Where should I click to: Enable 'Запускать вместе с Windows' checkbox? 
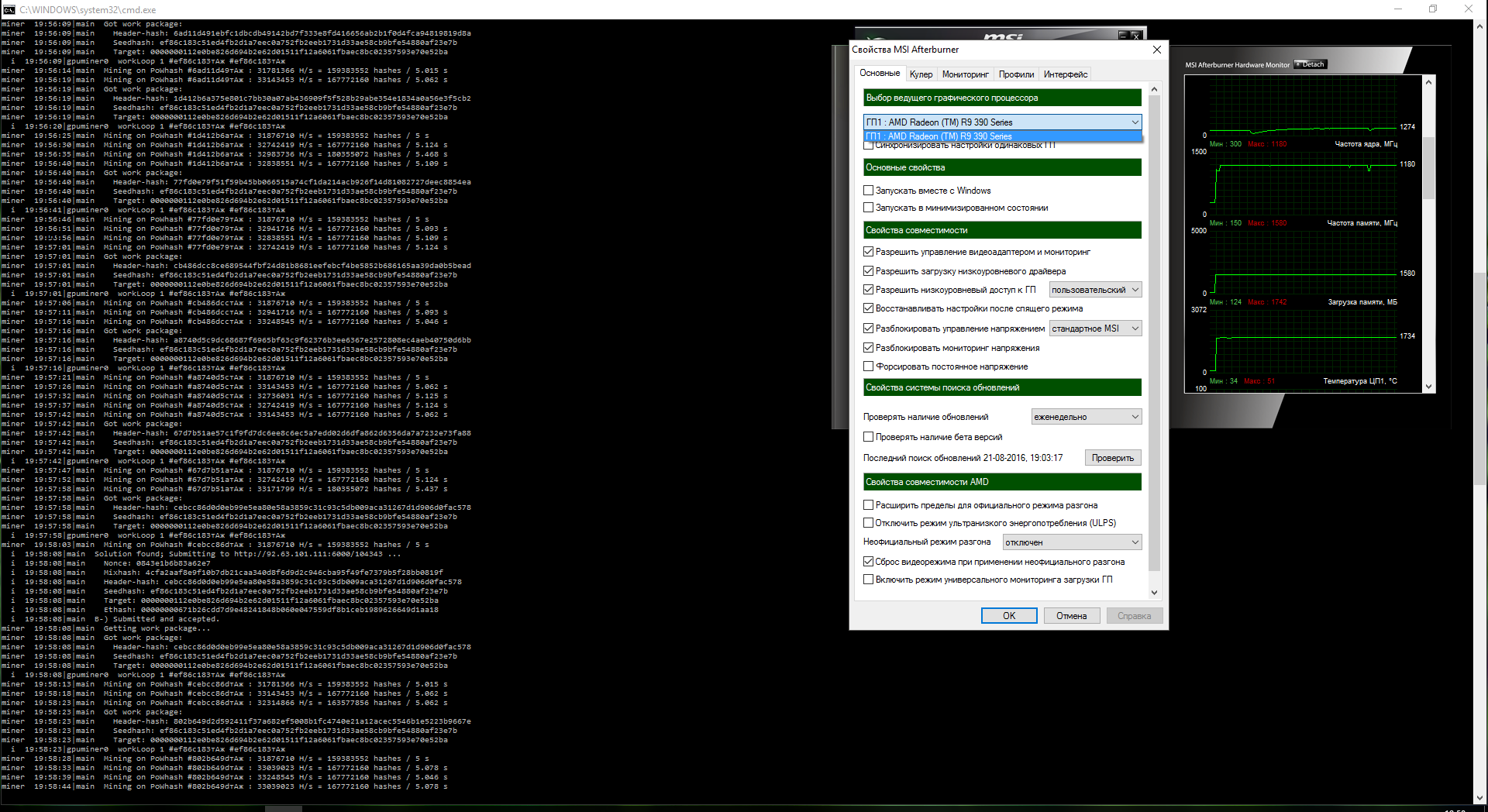point(869,191)
